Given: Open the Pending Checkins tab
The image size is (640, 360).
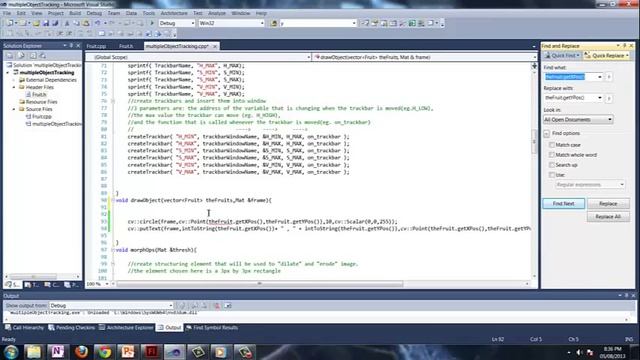Looking at the screenshot, I should point(71,328).
